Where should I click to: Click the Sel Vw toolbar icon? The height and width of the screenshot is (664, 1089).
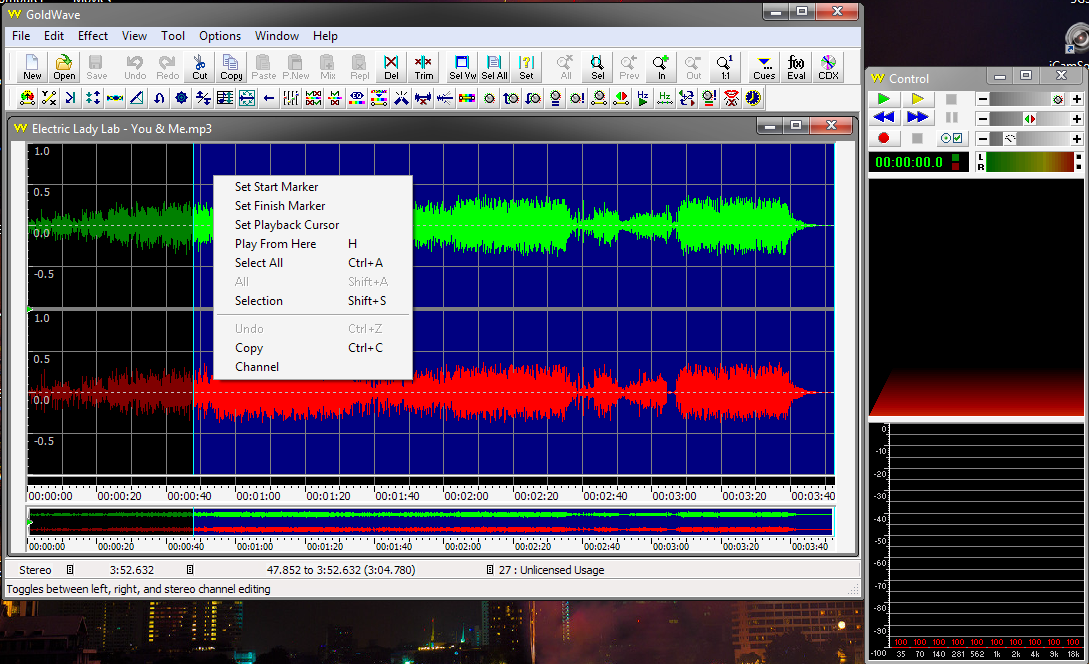click(x=463, y=67)
